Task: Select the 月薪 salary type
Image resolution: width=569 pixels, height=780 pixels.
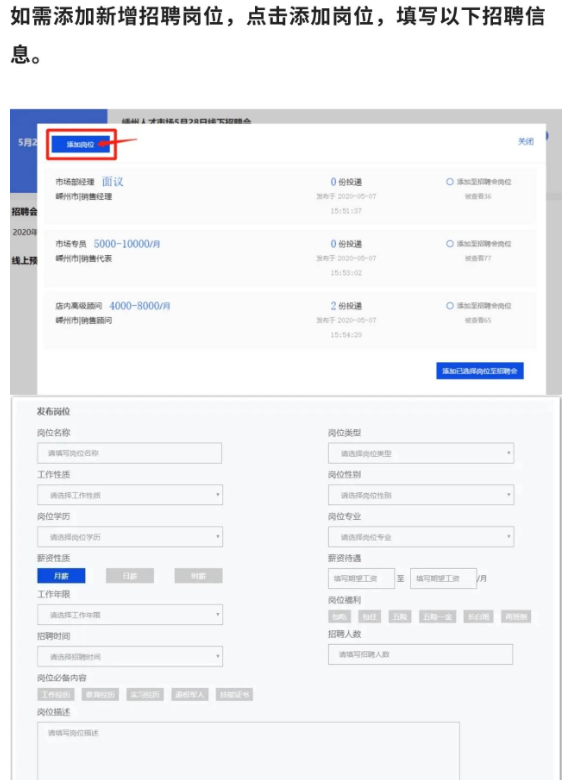Action: [x=61, y=576]
